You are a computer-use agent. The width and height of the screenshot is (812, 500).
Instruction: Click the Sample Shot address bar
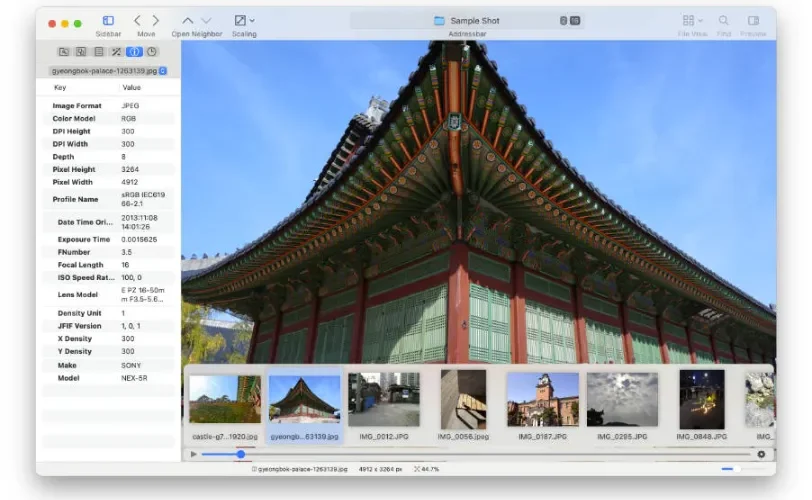click(467, 21)
